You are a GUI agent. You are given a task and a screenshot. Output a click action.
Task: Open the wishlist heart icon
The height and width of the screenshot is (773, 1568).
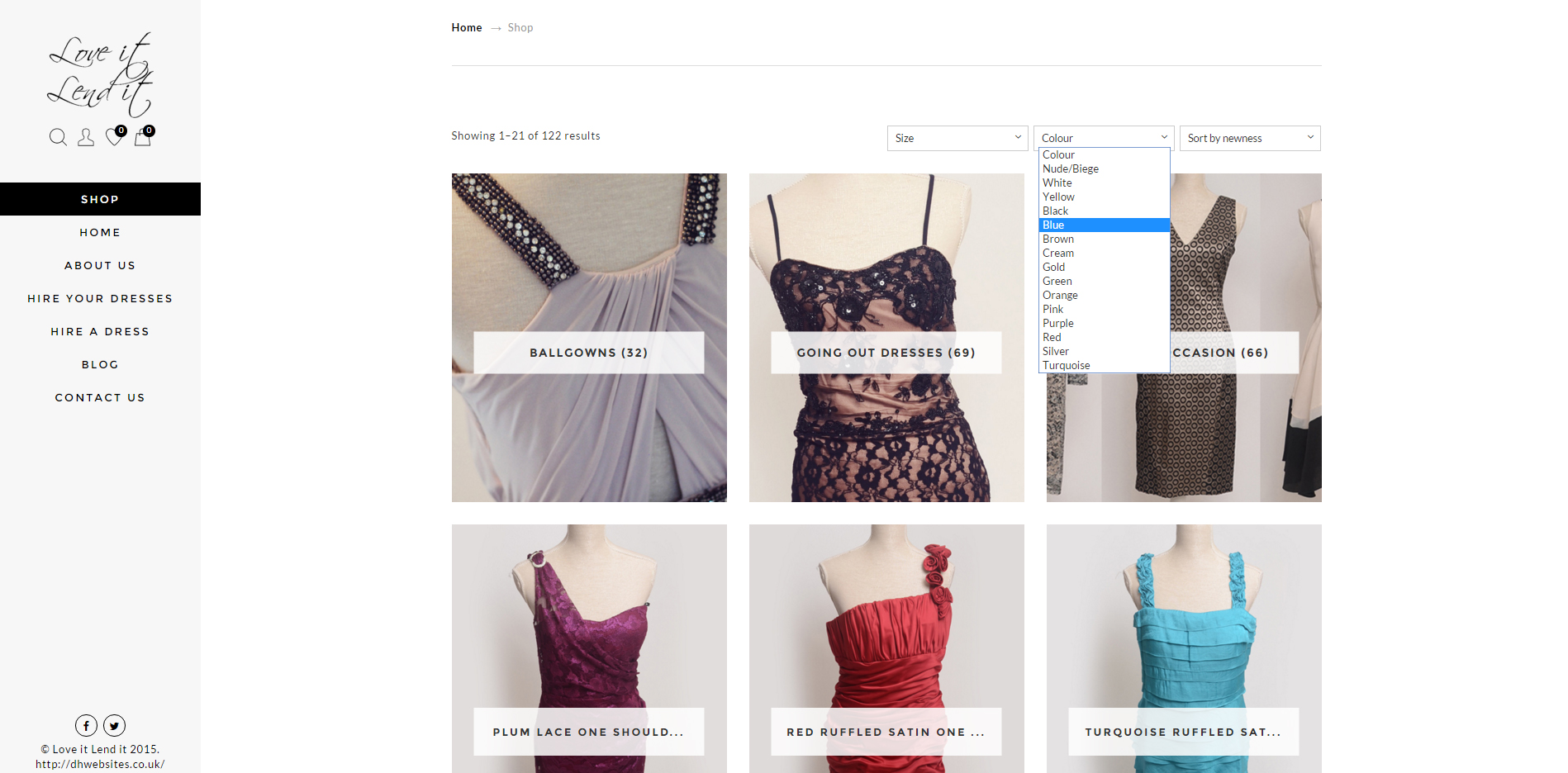click(114, 137)
